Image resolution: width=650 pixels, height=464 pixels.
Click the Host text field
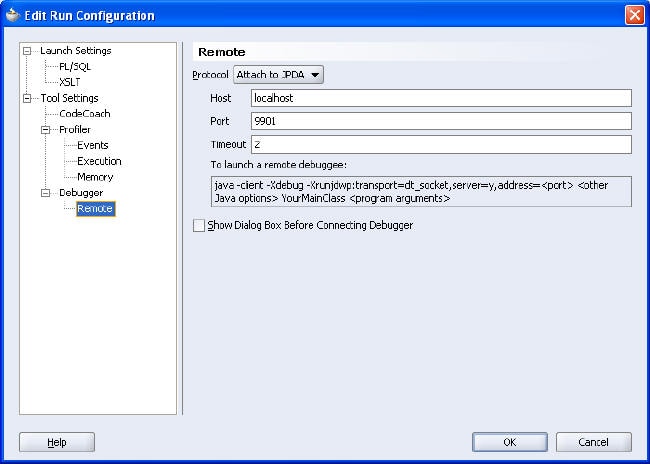point(441,98)
